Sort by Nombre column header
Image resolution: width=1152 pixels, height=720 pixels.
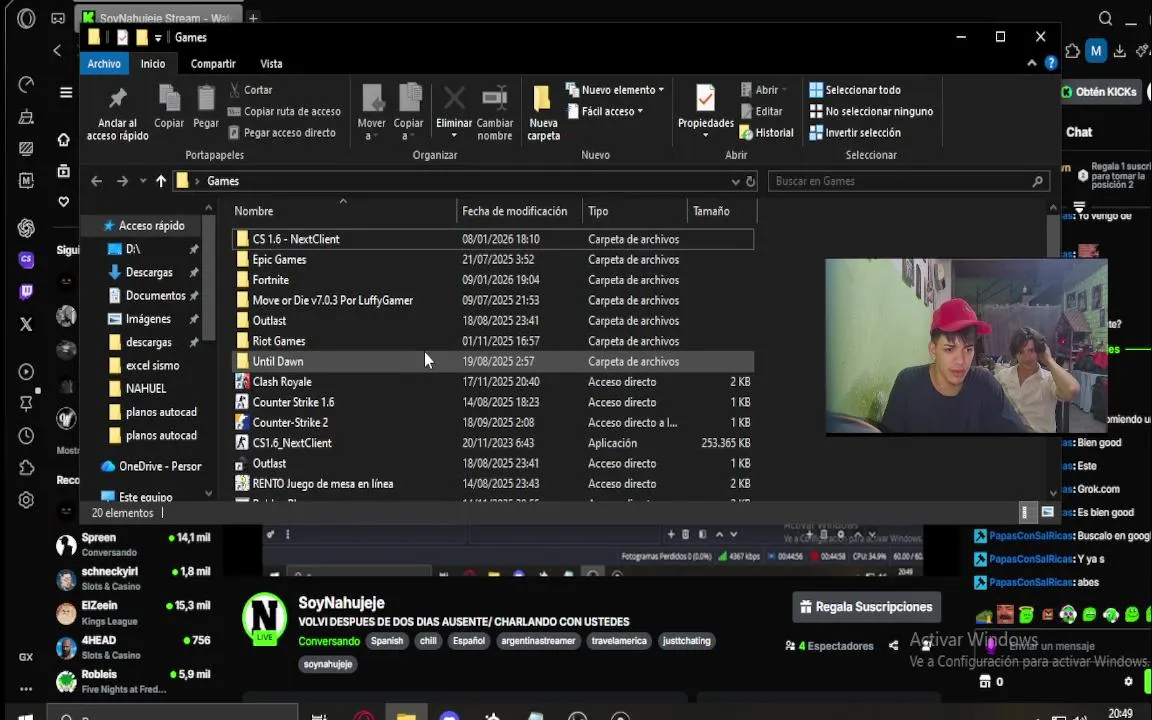[x=342, y=211]
